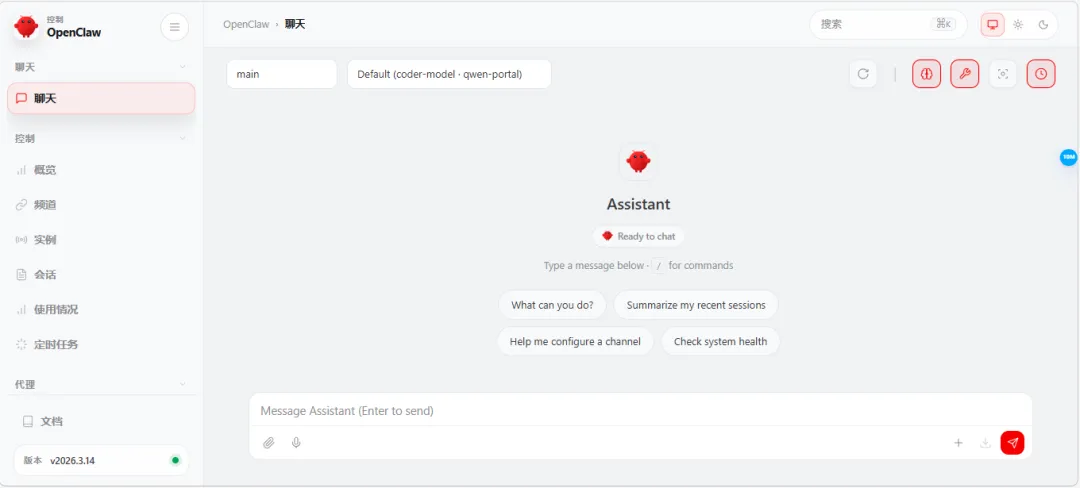
Task: Open the main session dropdown
Action: (x=282, y=74)
